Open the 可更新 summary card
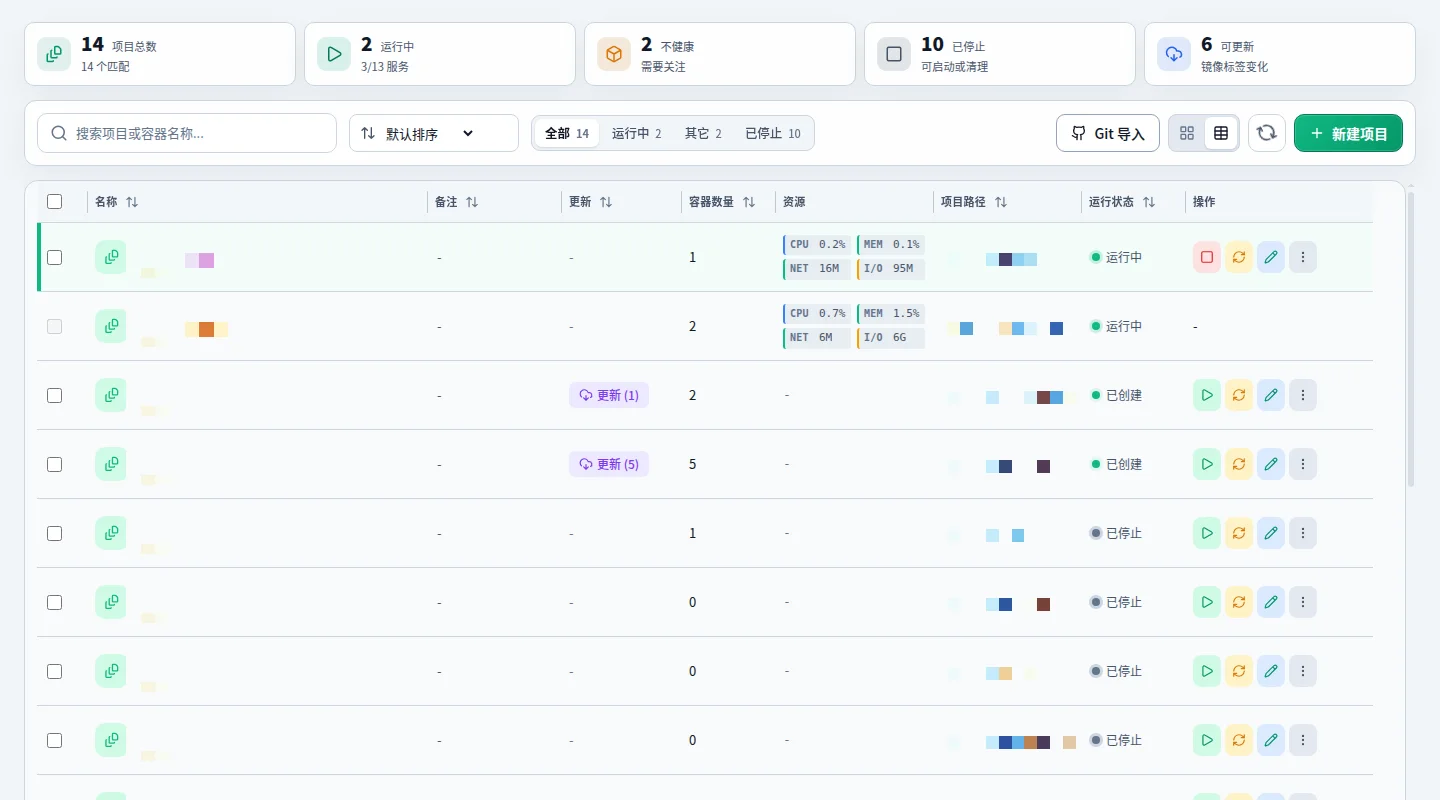Screen dimensions: 1440x800 click(1280, 54)
